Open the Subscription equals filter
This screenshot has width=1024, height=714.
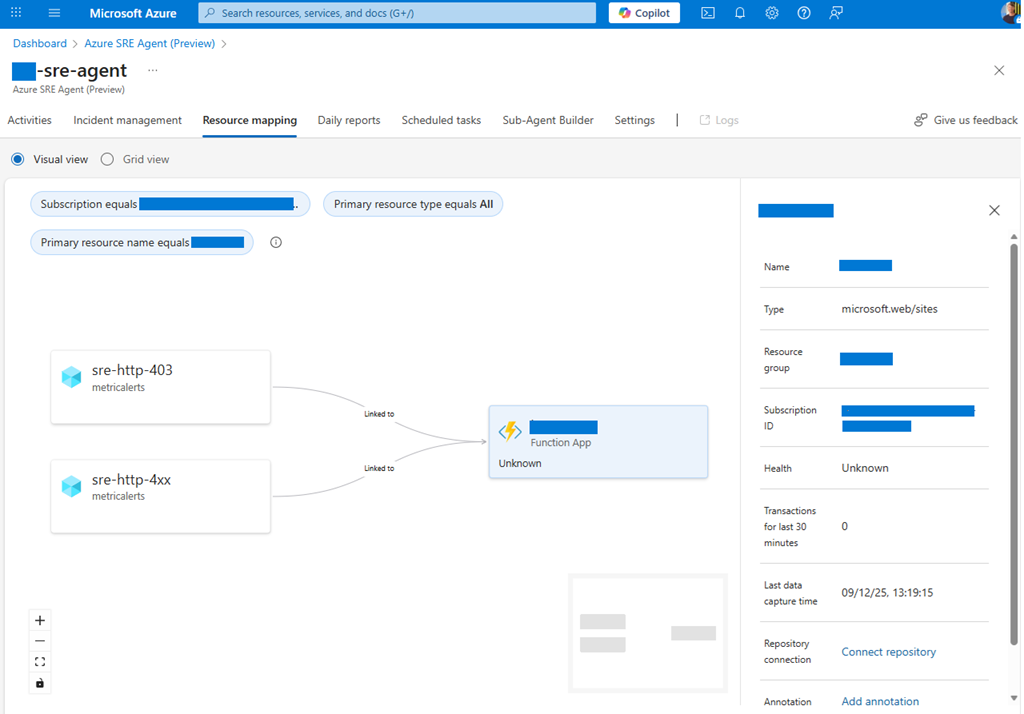click(170, 204)
